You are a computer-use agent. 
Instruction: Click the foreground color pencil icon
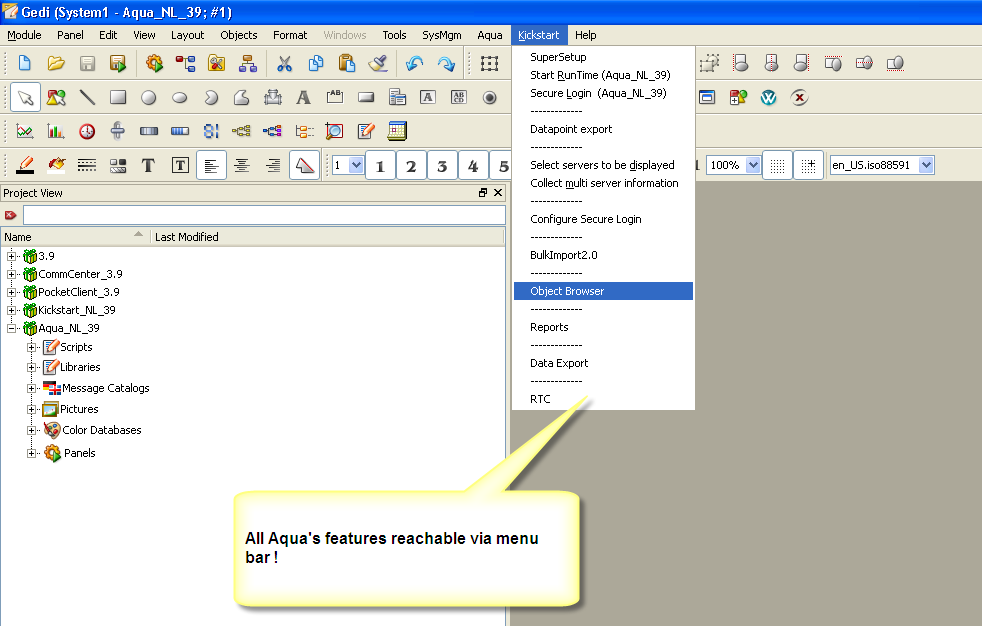coord(24,165)
